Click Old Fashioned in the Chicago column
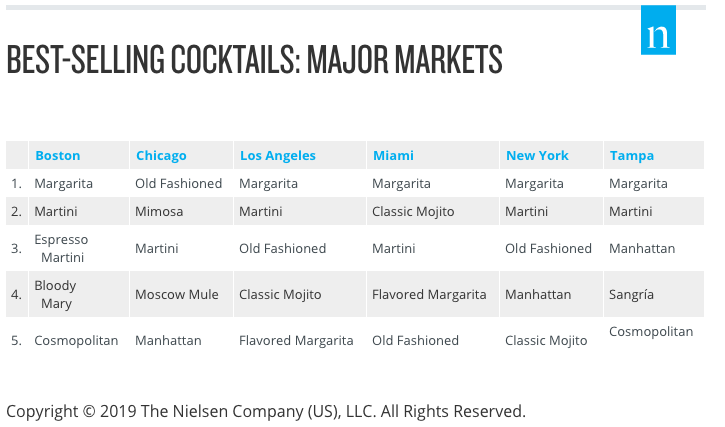 [178, 184]
